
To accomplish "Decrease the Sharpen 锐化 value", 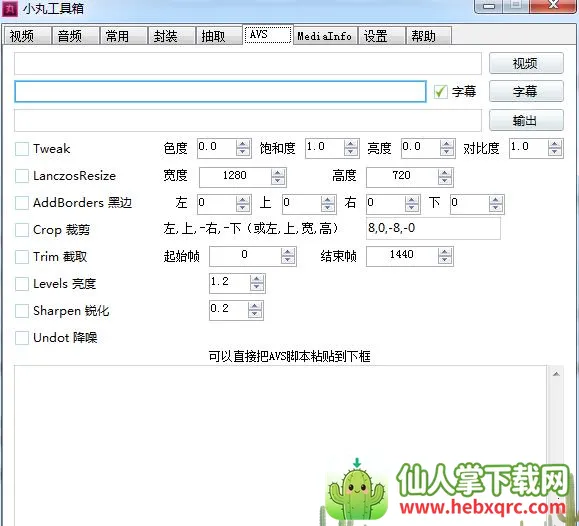I will (x=255, y=314).
